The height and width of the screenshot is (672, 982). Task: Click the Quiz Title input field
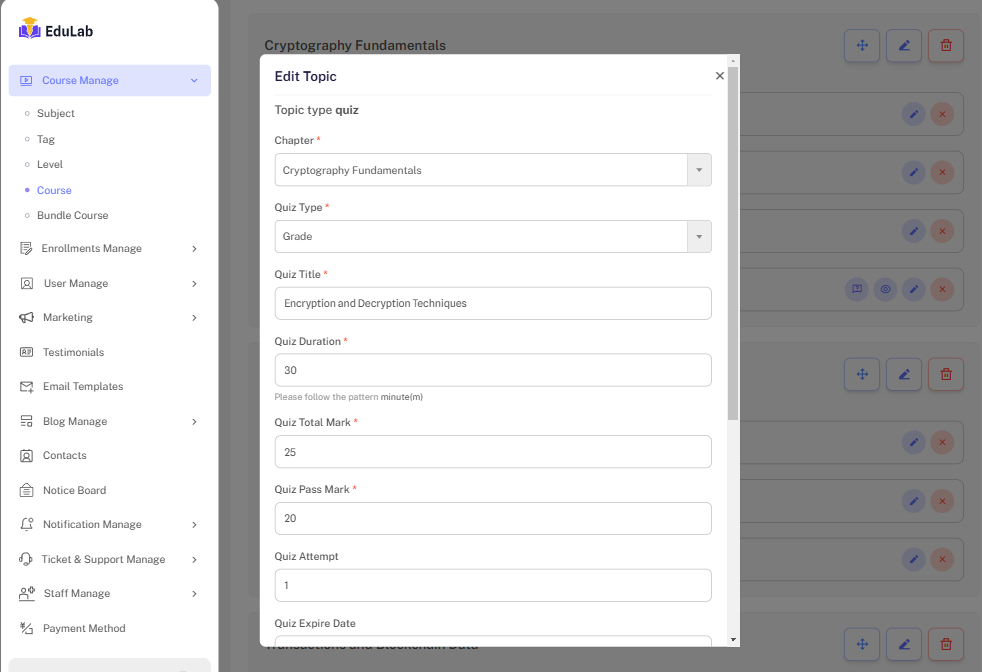coord(492,303)
